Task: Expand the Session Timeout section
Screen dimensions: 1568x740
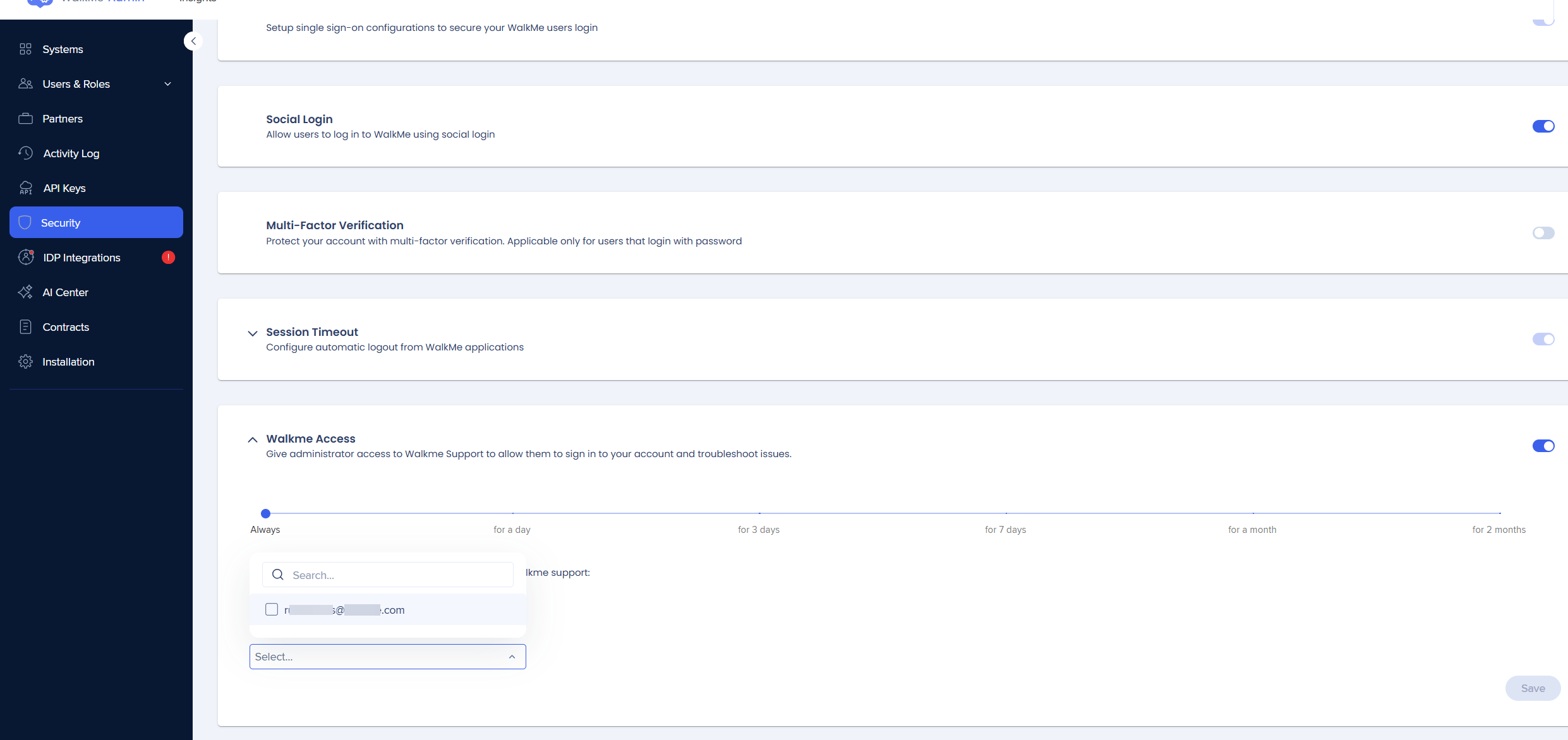Action: [253, 333]
